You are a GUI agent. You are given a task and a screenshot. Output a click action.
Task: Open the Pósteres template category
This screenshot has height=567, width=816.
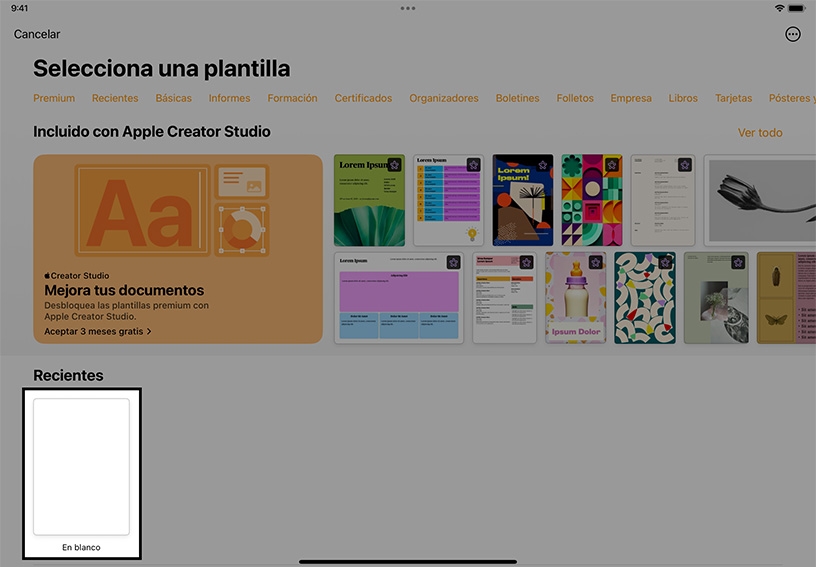point(791,98)
